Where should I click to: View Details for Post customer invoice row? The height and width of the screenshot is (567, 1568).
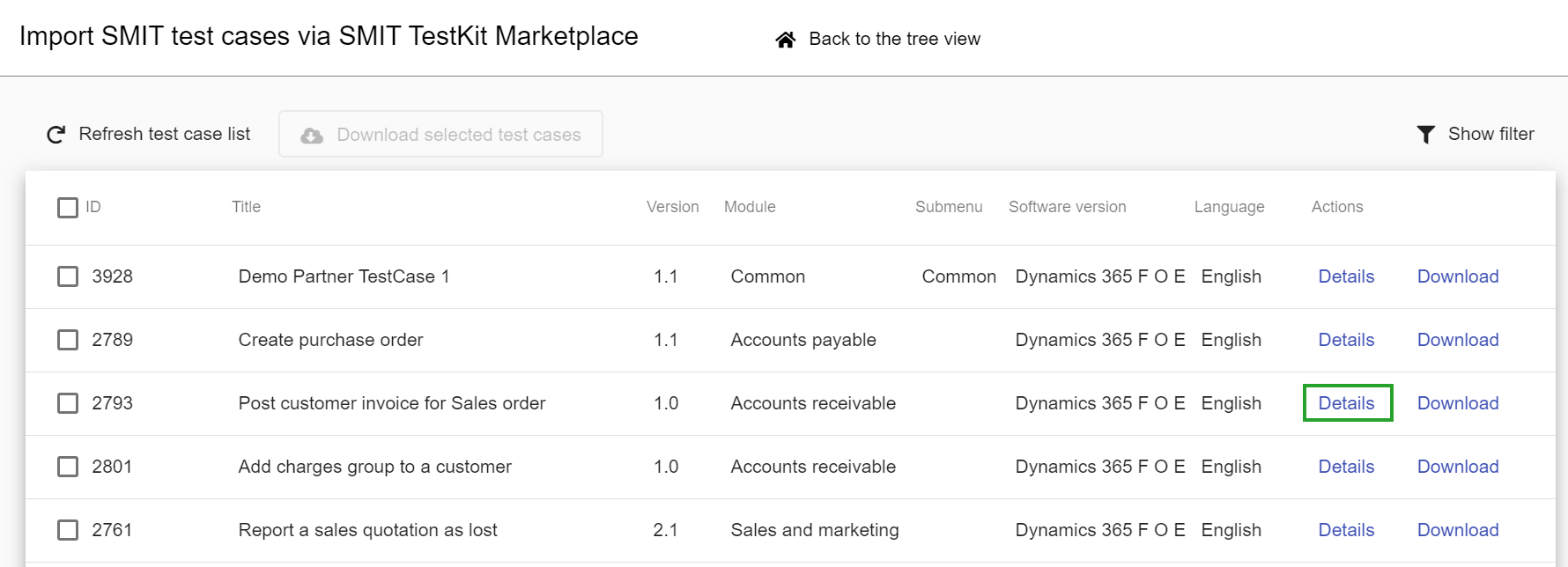pos(1346,403)
